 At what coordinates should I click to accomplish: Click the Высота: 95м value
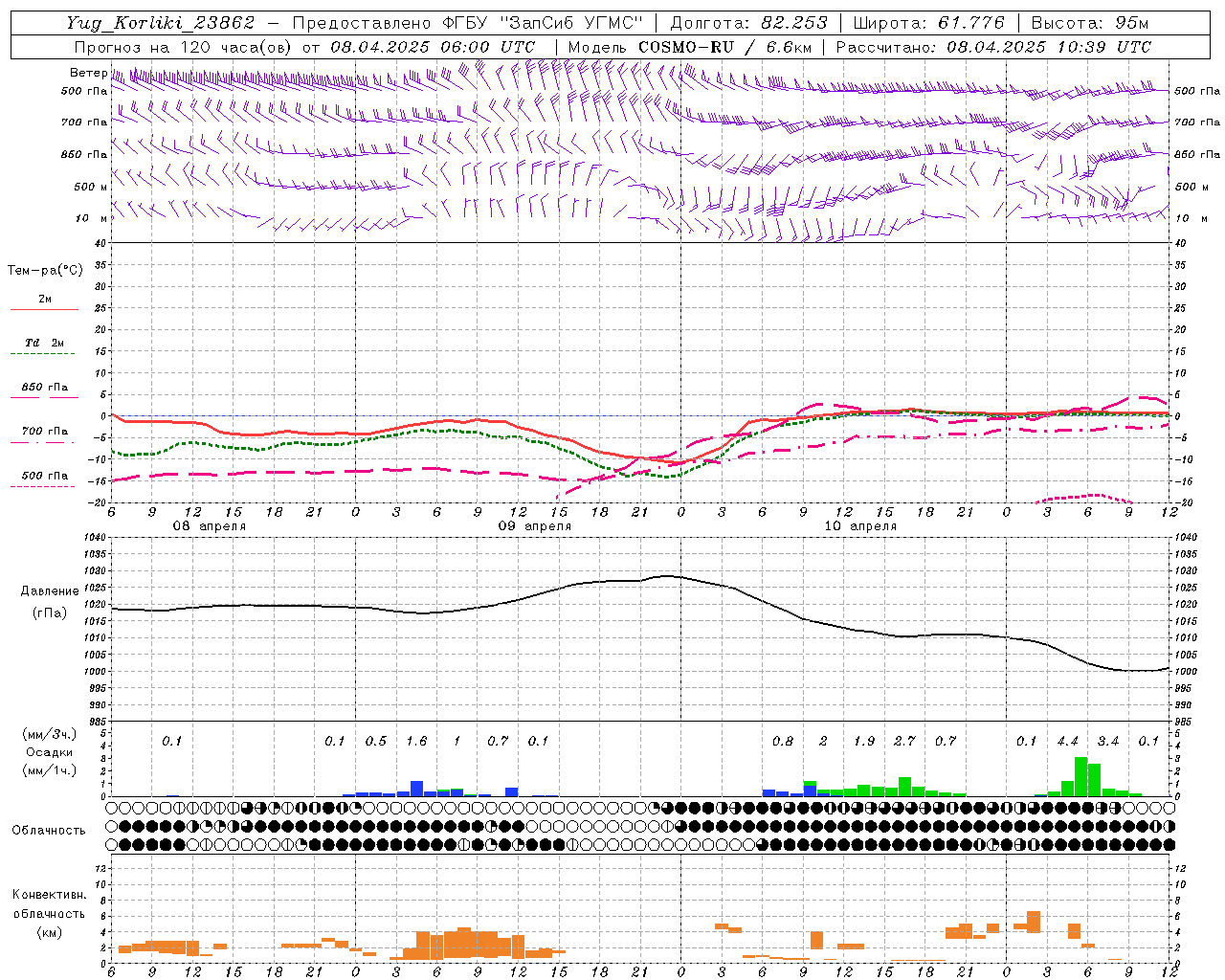(1090, 24)
